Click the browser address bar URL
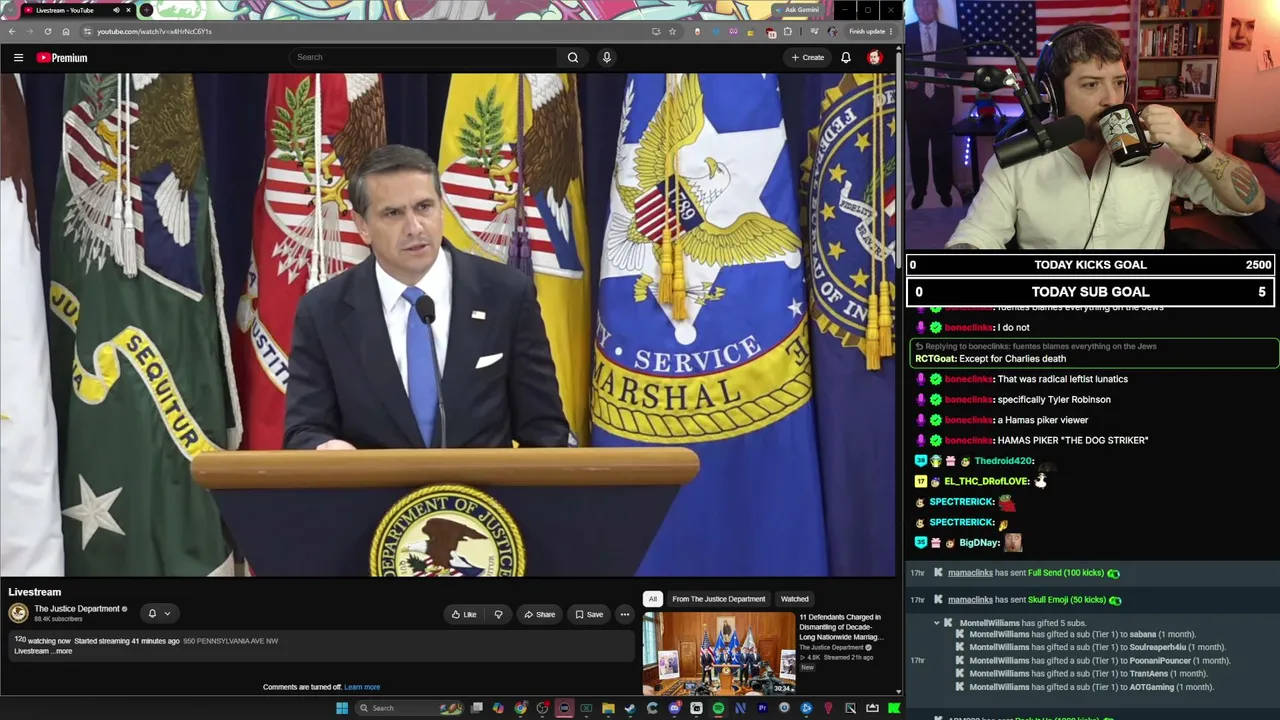The height and width of the screenshot is (720, 1280). 154,31
